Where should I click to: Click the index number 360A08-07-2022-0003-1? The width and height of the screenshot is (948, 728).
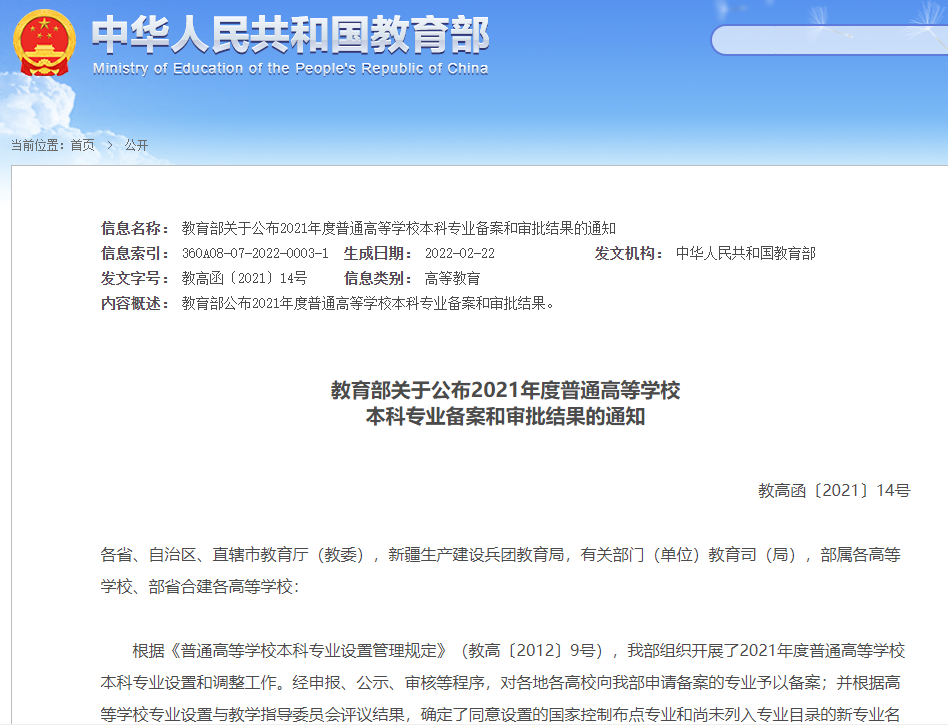coord(254,253)
